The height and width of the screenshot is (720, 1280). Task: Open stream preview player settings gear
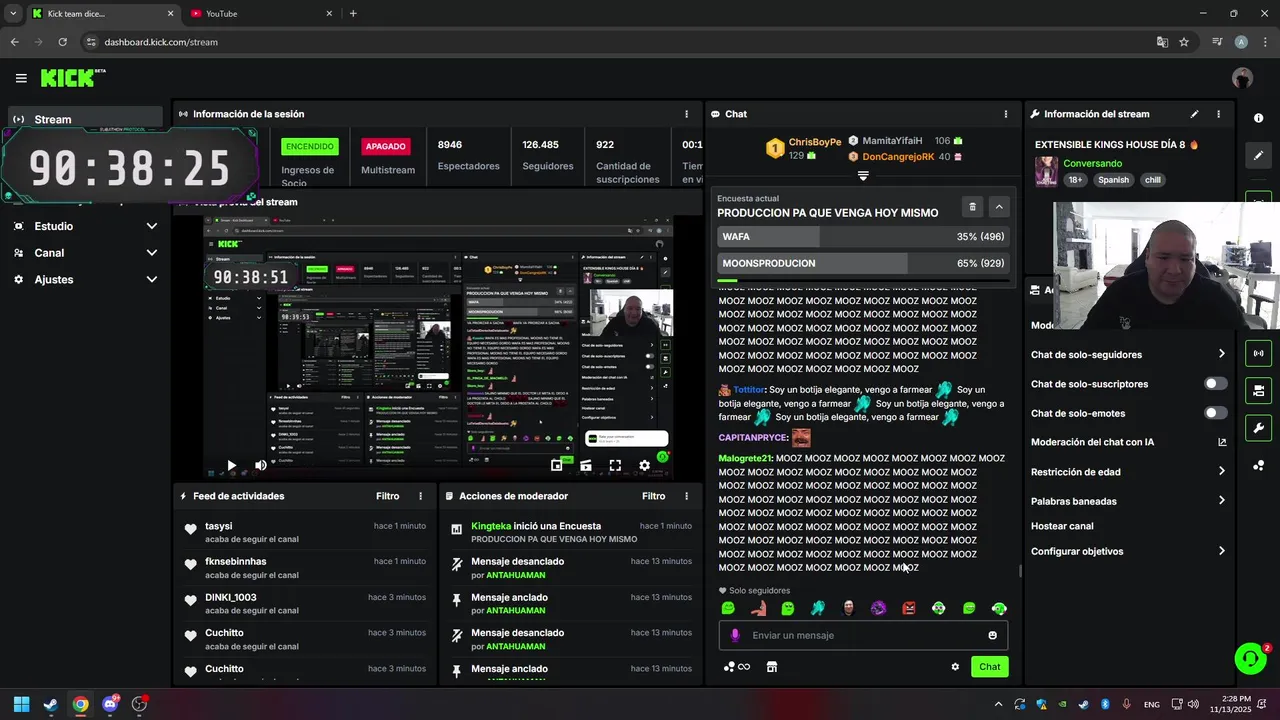coord(644,465)
